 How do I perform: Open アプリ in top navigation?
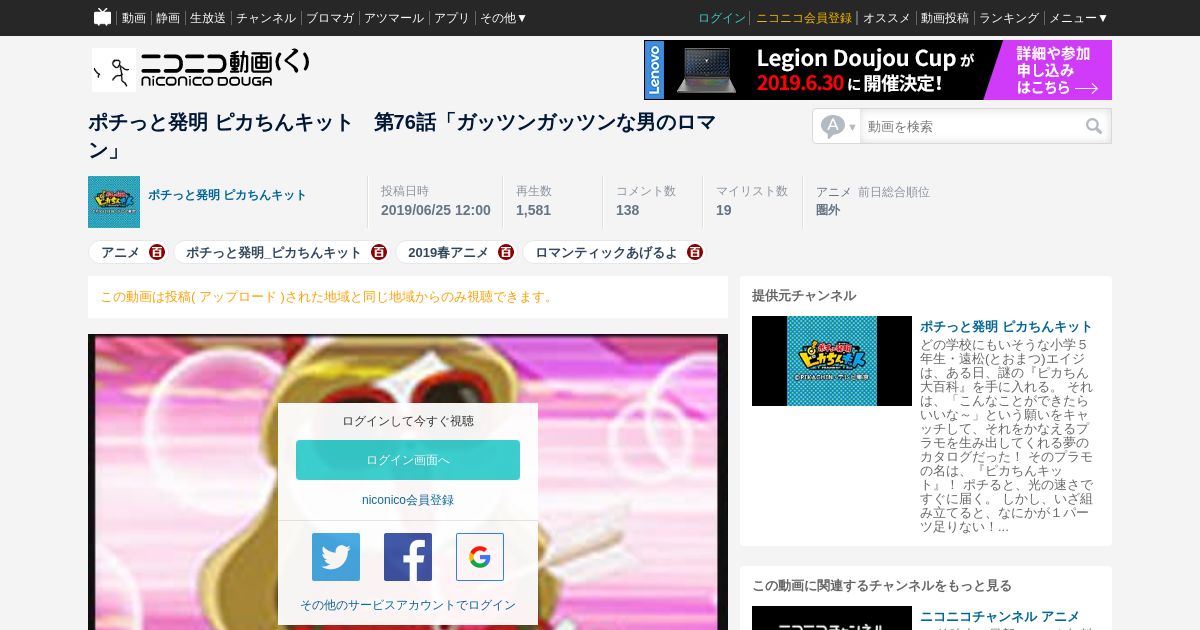point(452,18)
